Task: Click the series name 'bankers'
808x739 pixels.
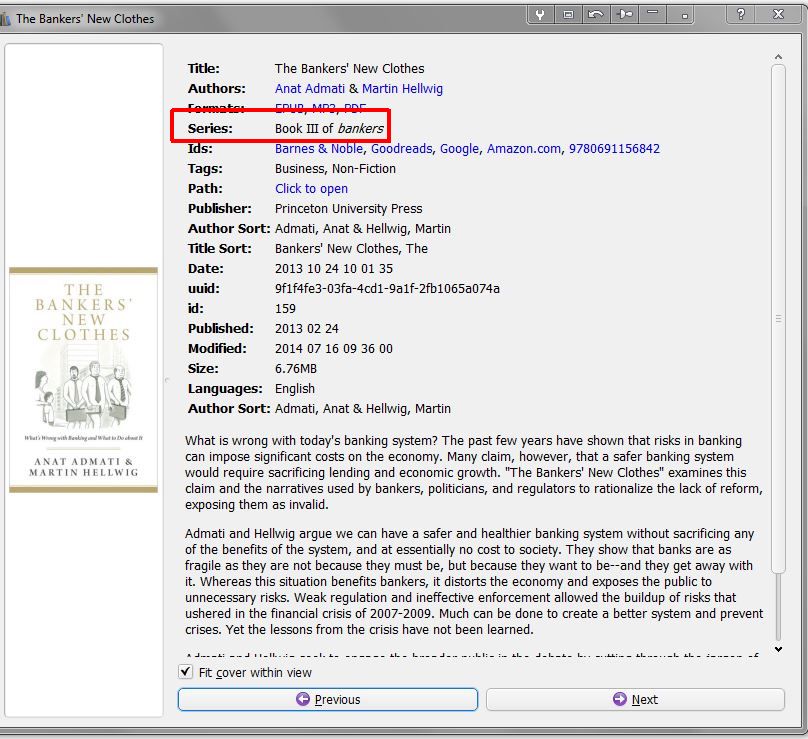Action: tap(360, 128)
